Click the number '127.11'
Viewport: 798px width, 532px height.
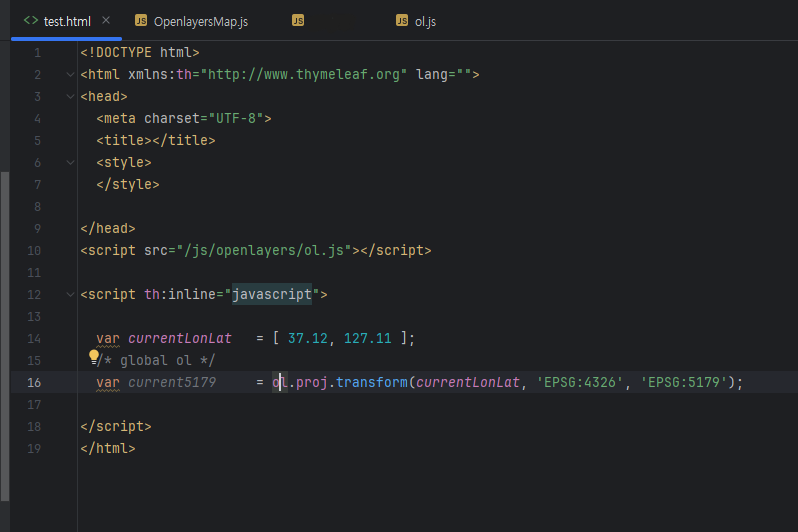[x=367, y=339]
